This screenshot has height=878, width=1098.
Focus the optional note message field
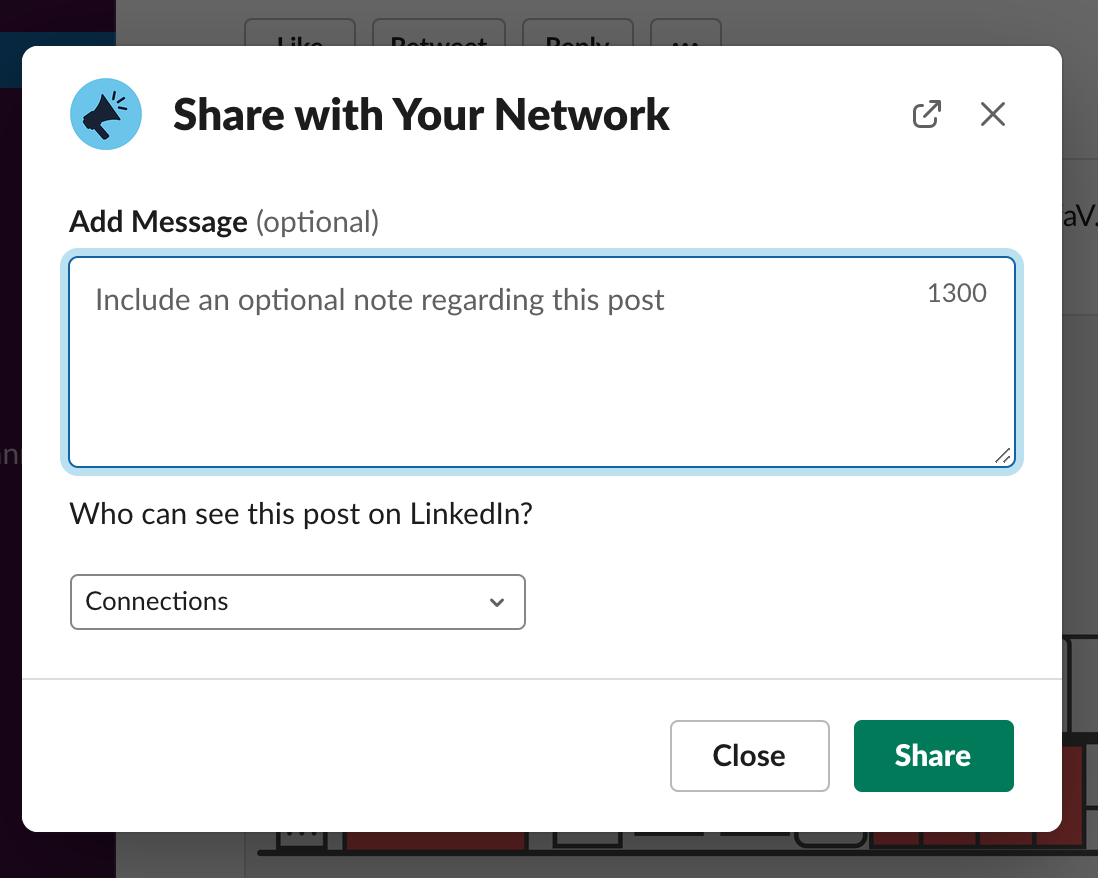pyautogui.click(x=542, y=362)
